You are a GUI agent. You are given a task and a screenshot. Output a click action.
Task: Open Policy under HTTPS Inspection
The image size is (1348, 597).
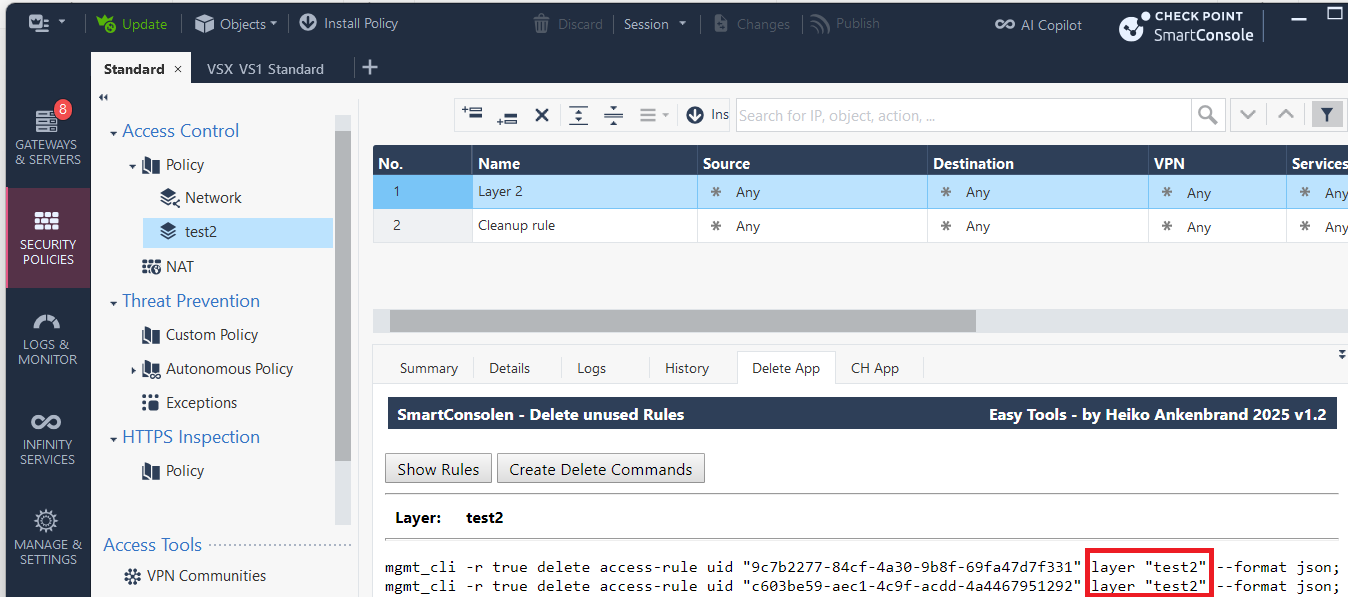[x=185, y=470]
